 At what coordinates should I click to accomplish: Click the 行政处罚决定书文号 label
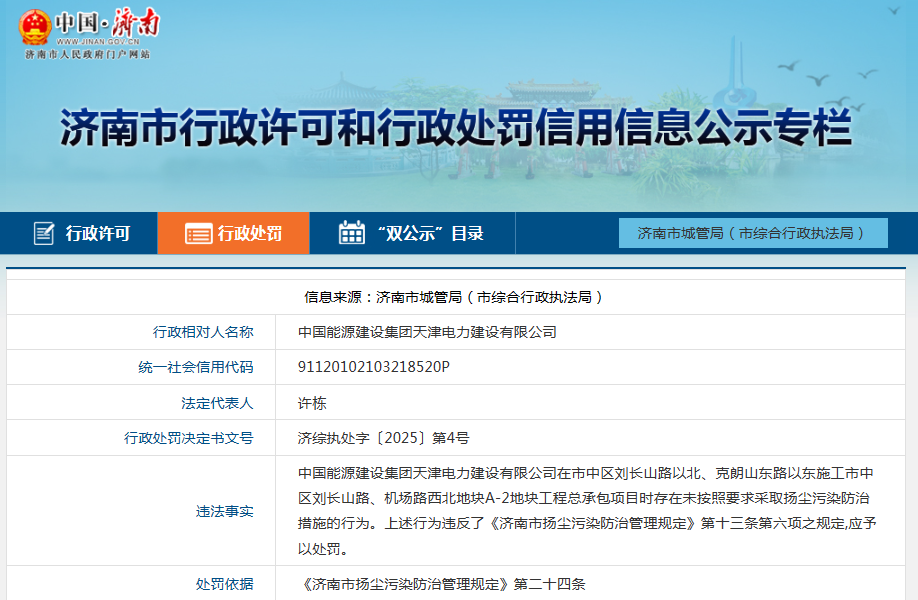[x=189, y=438]
